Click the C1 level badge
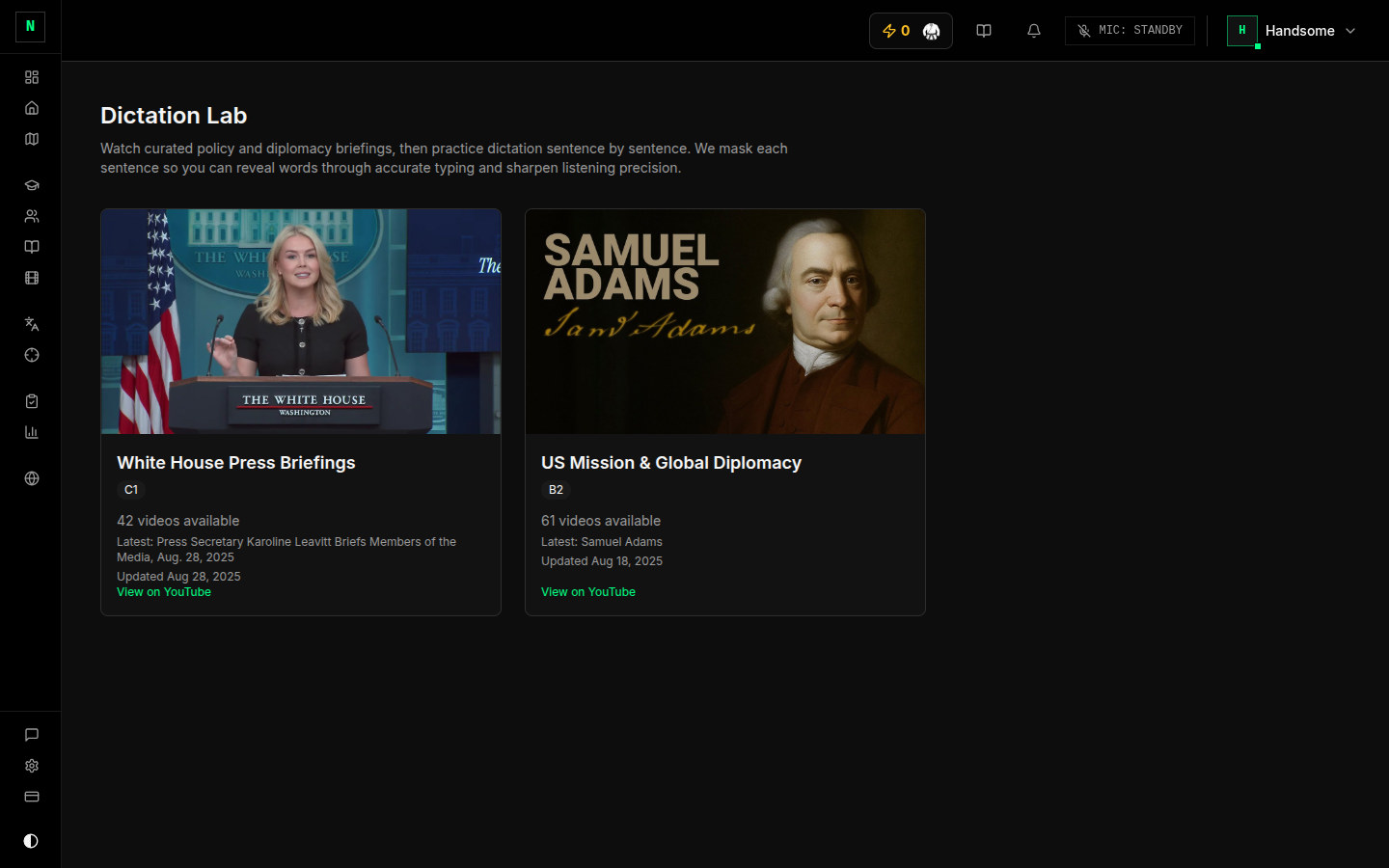This screenshot has width=1389, height=868. (131, 490)
